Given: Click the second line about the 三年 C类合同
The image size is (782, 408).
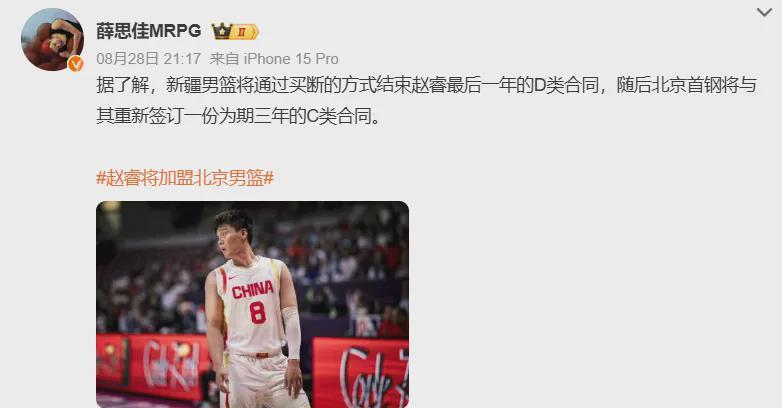Looking at the screenshot, I should click(x=238, y=116).
